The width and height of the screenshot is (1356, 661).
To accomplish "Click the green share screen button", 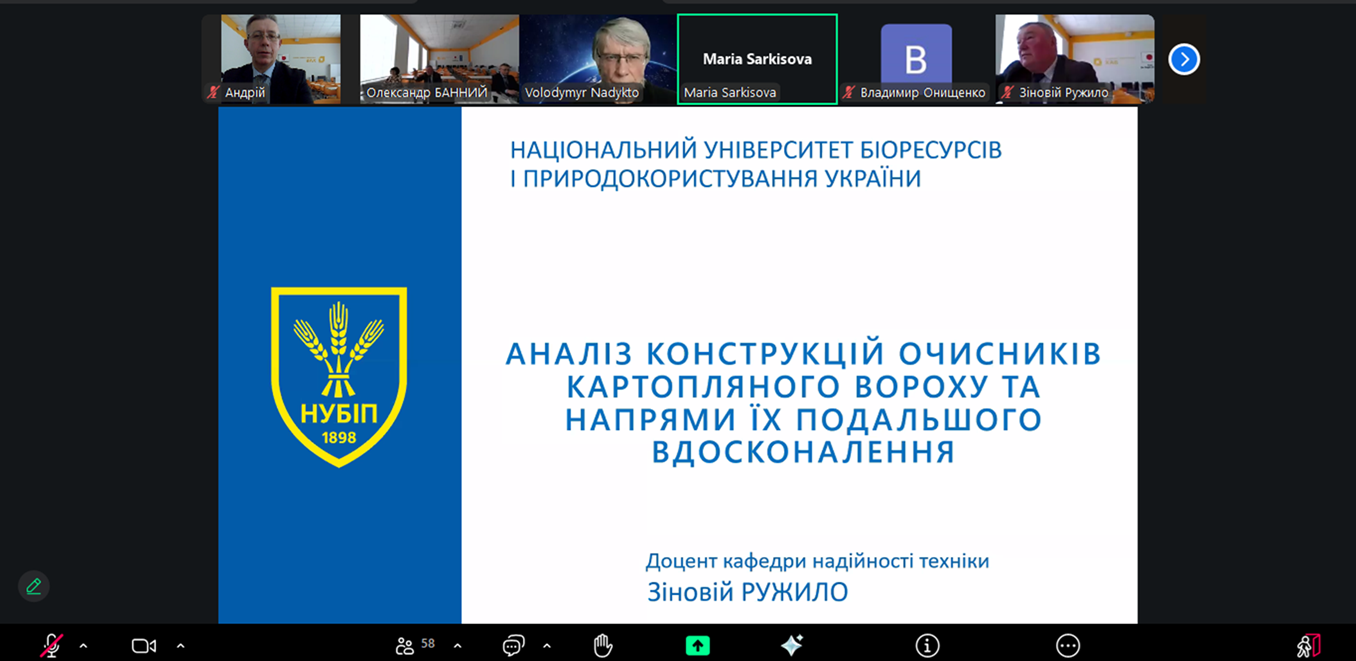I will [698, 646].
